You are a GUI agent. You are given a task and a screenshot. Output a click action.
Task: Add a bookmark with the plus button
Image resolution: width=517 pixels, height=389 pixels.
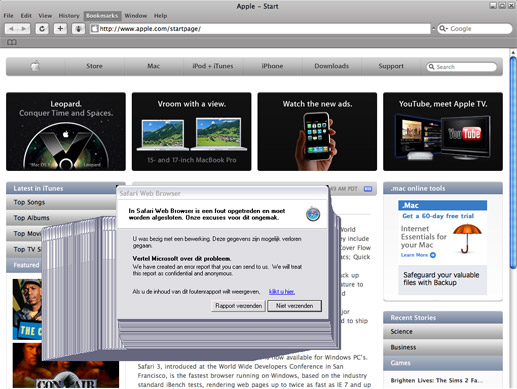point(60,29)
